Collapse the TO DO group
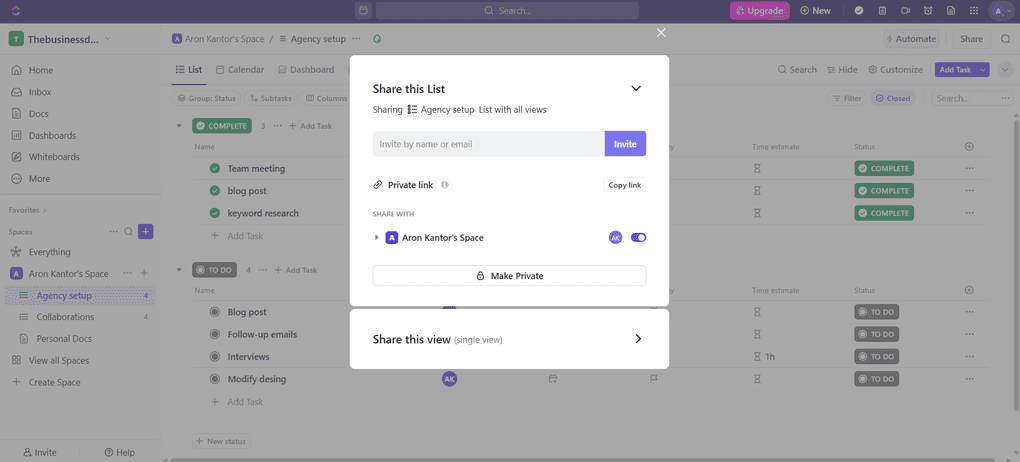 (x=180, y=269)
